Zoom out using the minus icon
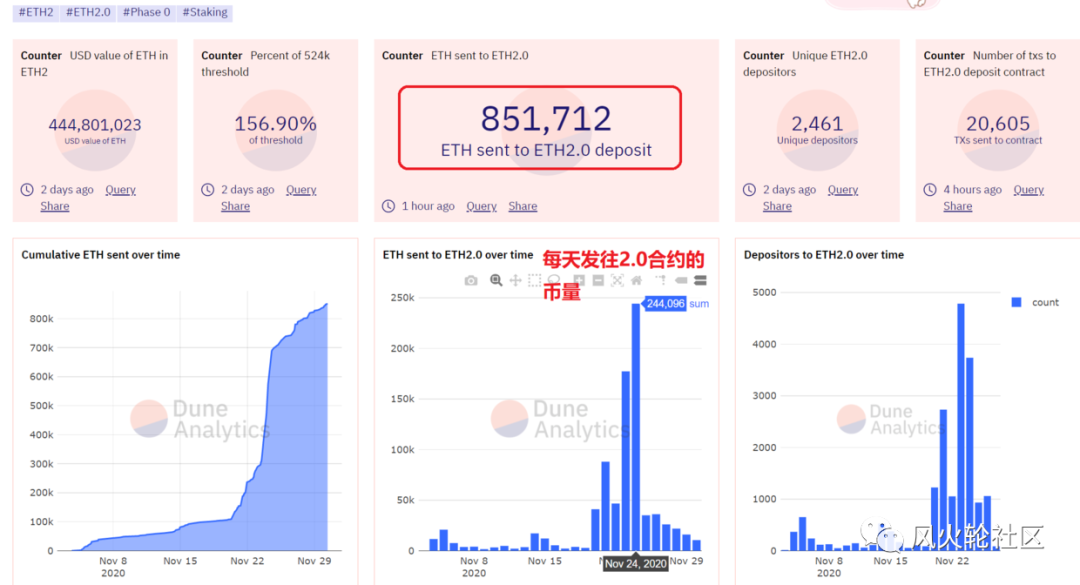The image size is (1080, 585). click(x=597, y=281)
